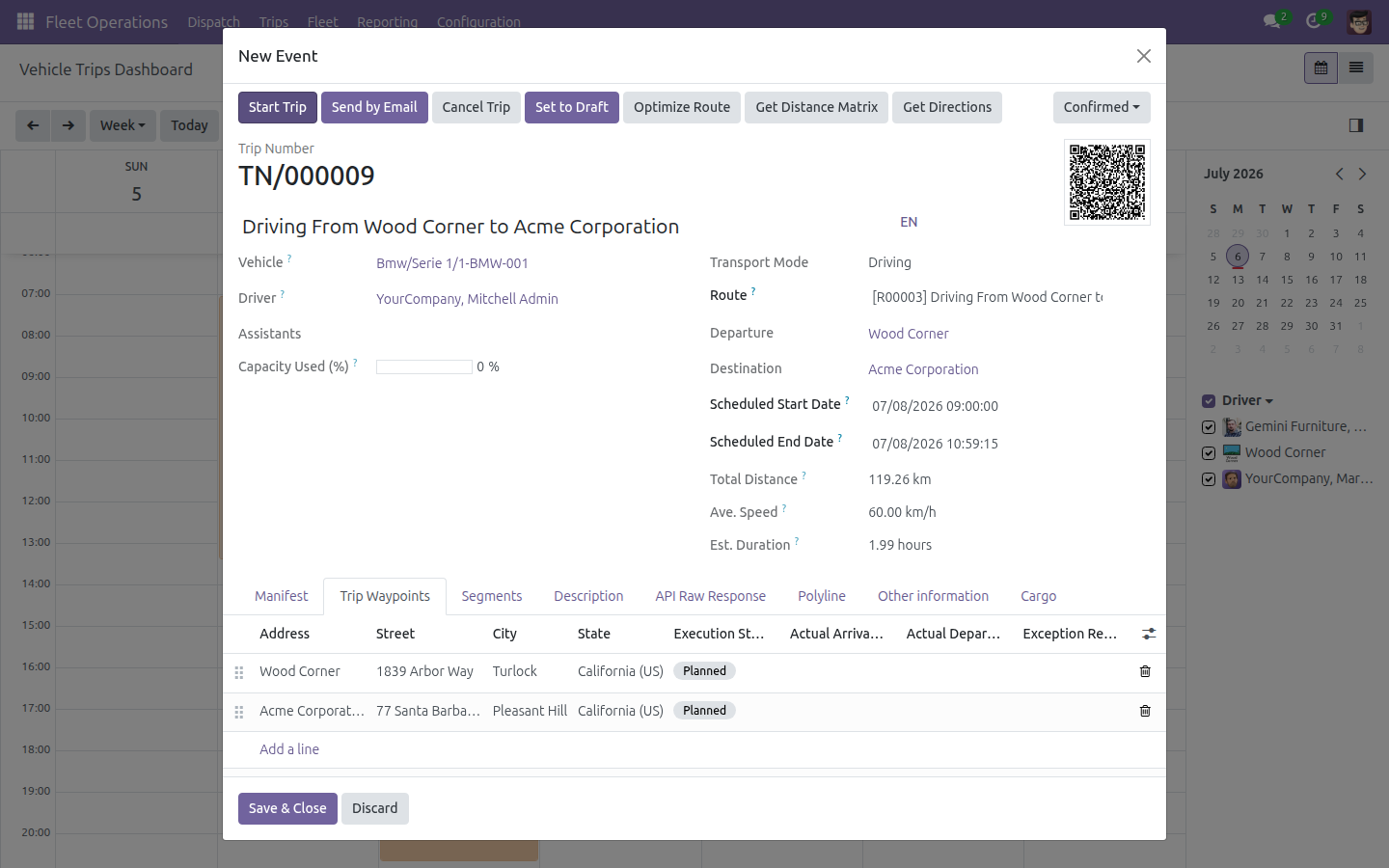
Task: Open the Polyline tab
Action: tap(822, 596)
